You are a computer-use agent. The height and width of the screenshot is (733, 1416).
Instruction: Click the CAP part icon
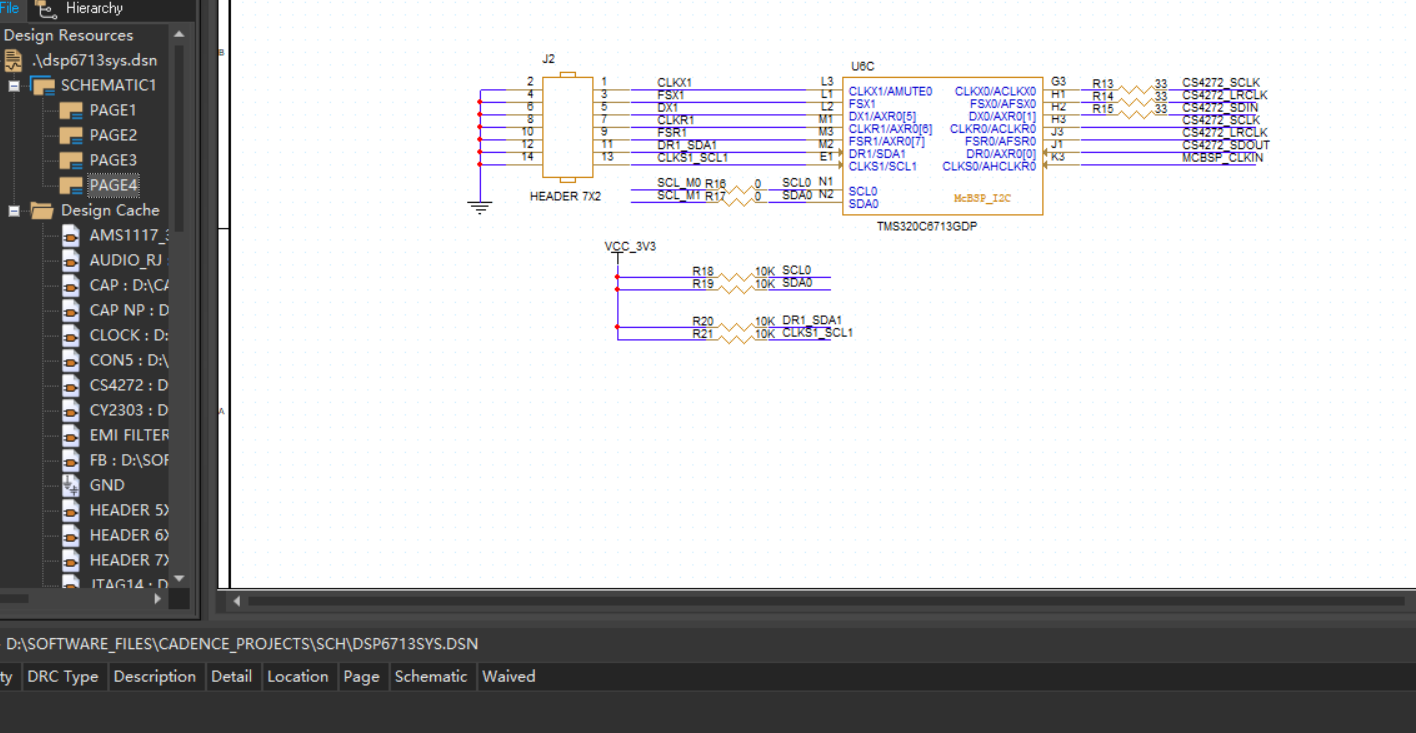[x=70, y=285]
